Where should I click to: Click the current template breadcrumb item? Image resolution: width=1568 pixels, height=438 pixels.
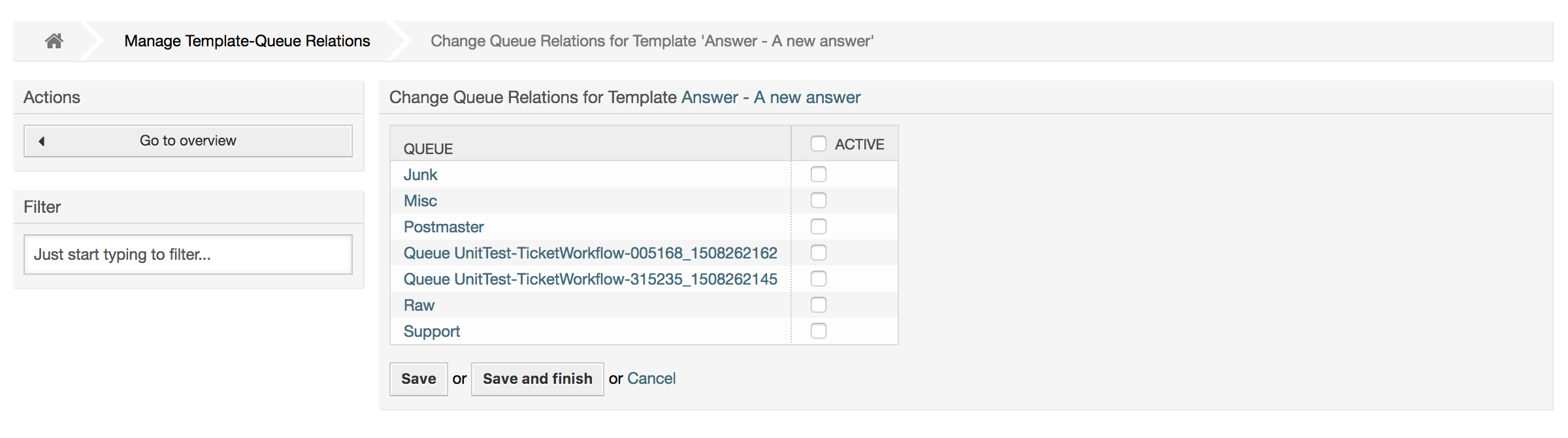coord(651,41)
